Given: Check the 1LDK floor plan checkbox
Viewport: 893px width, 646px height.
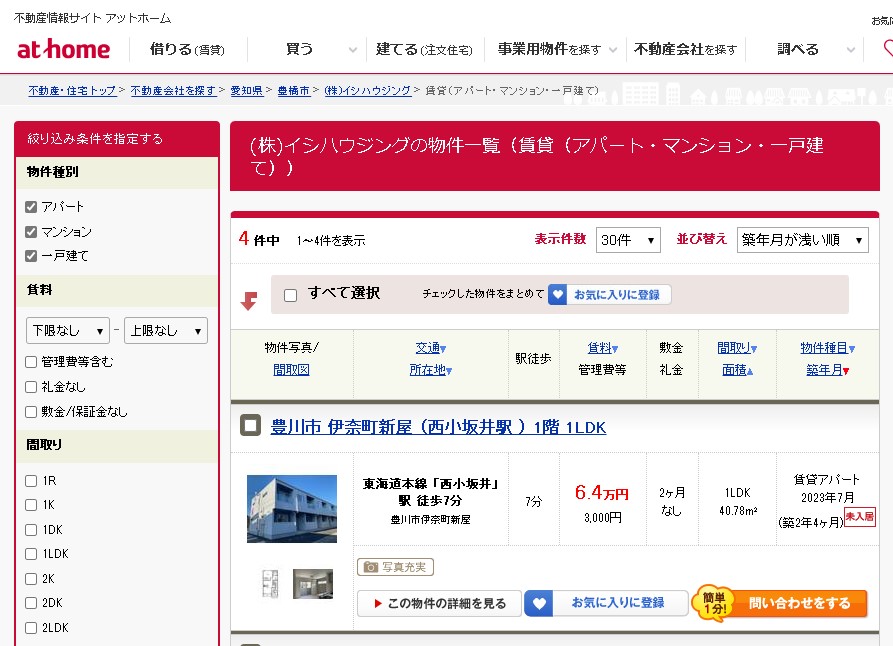Looking at the screenshot, I should (x=32, y=554).
